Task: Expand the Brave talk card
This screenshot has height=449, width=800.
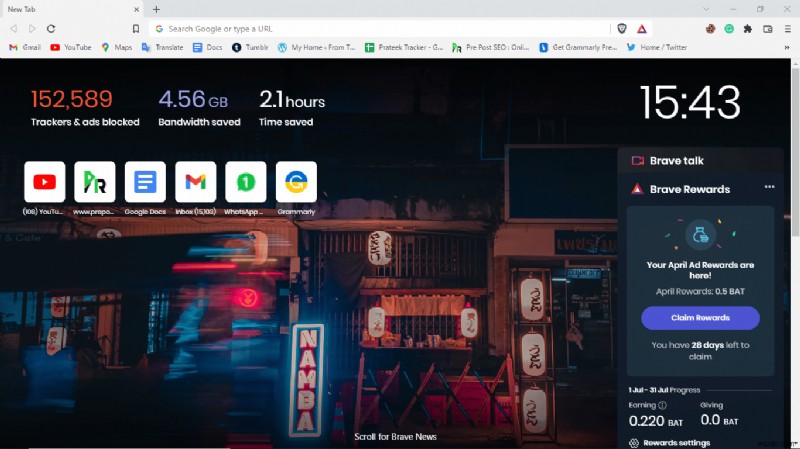Action: (x=700, y=161)
